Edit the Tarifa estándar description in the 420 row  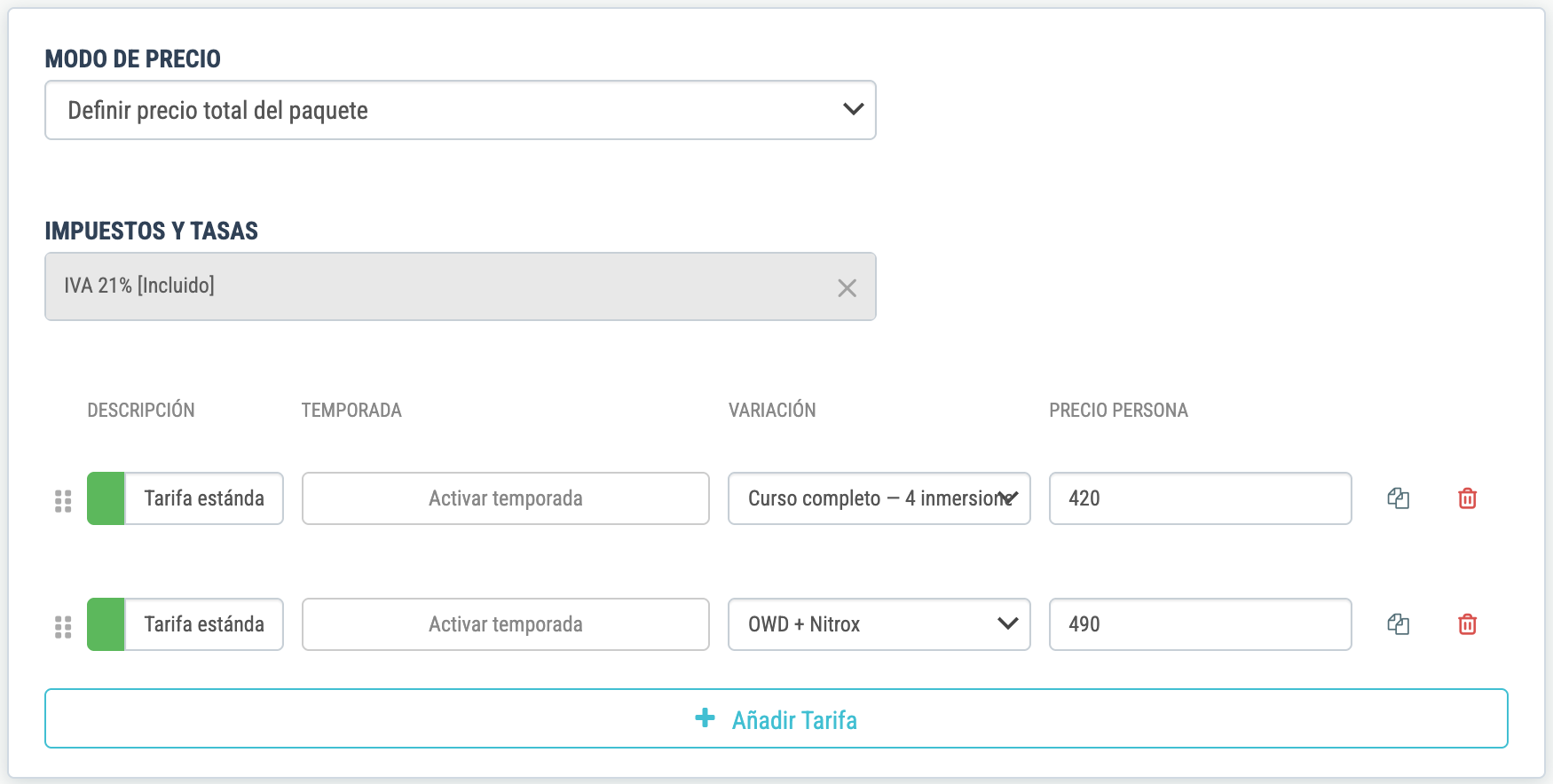click(204, 498)
